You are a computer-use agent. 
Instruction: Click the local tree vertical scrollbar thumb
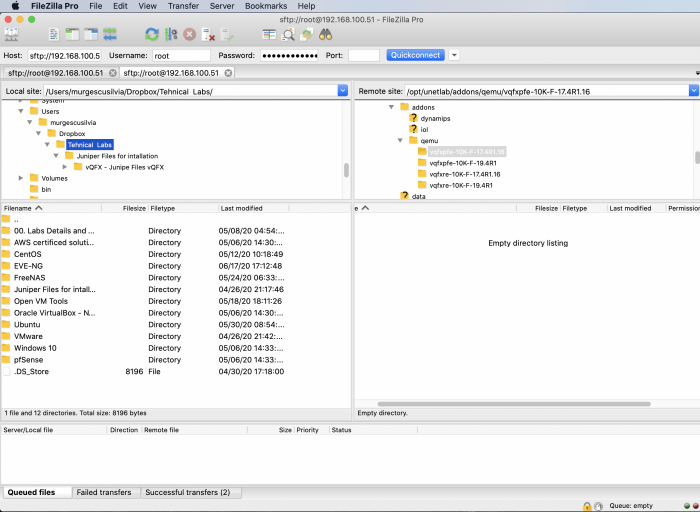tap(346, 170)
